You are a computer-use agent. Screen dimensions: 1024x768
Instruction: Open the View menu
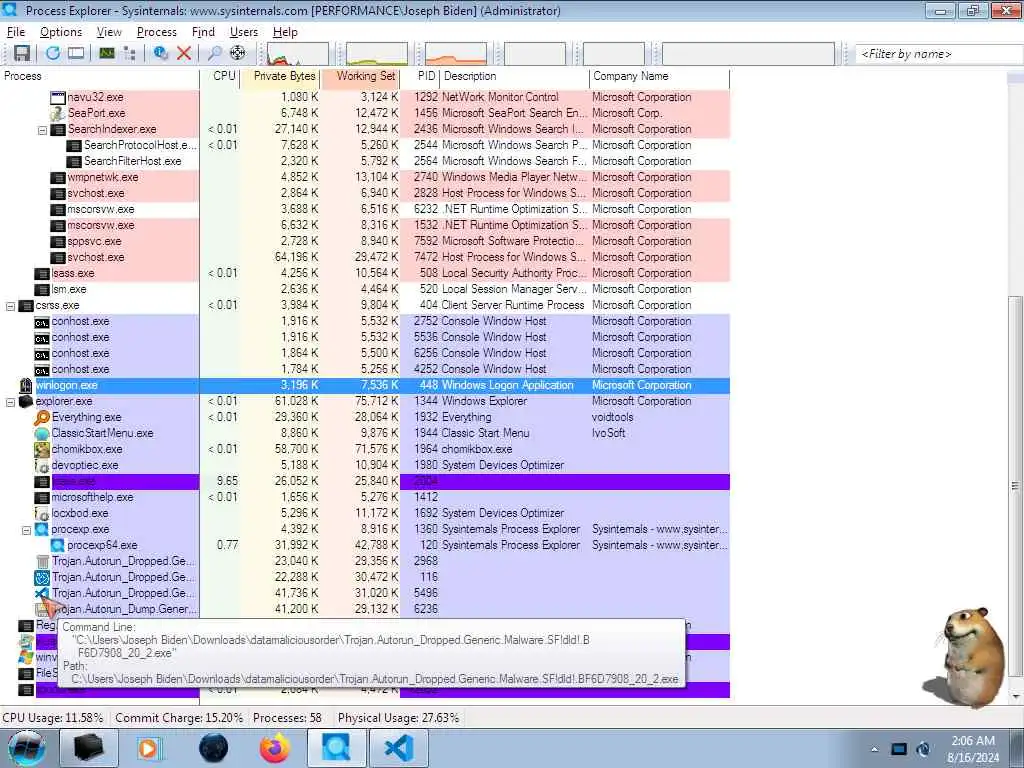[109, 32]
